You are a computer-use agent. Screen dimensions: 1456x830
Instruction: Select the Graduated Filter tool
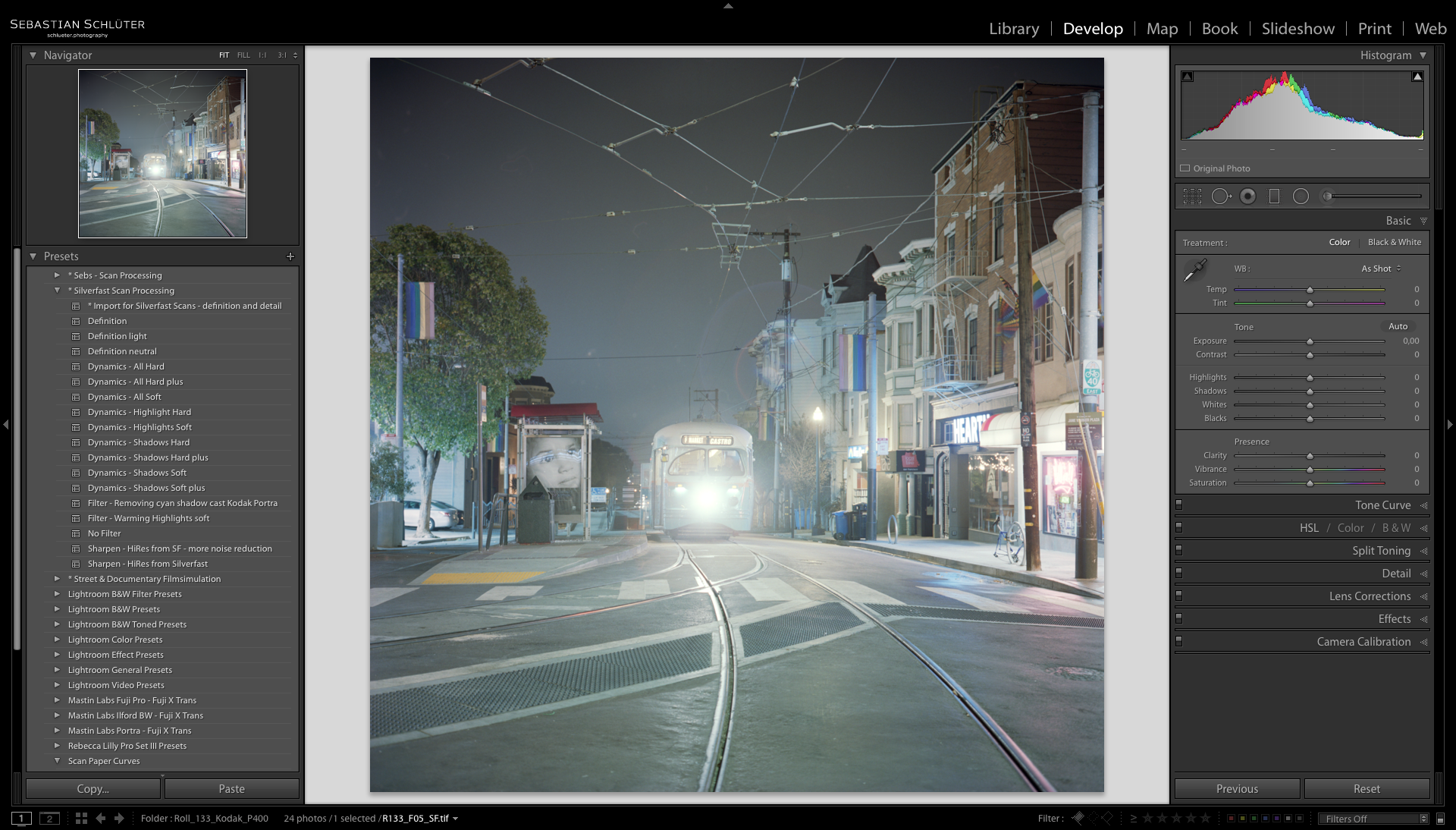1274,196
